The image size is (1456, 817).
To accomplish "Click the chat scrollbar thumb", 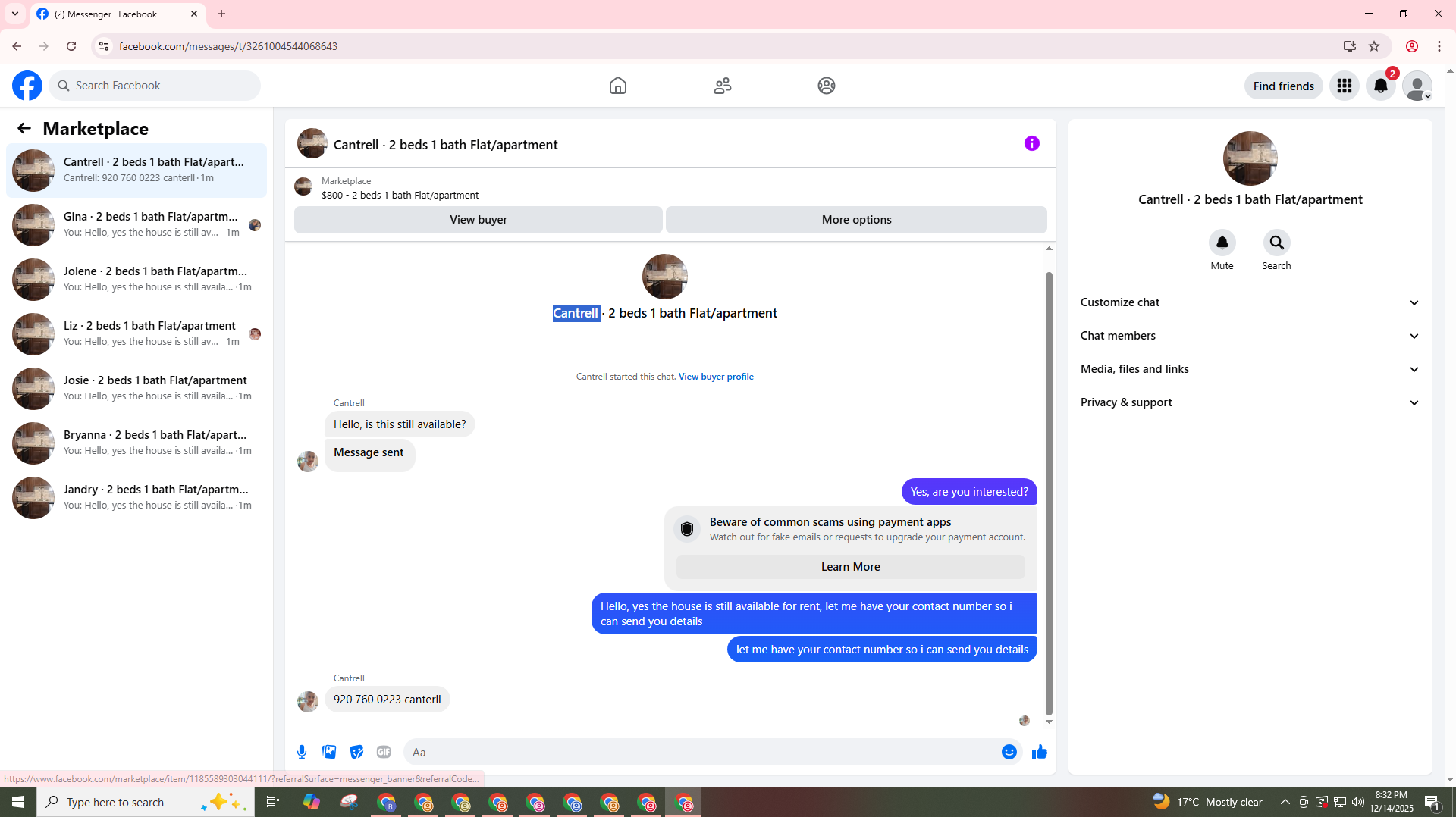I will coord(1049,493).
